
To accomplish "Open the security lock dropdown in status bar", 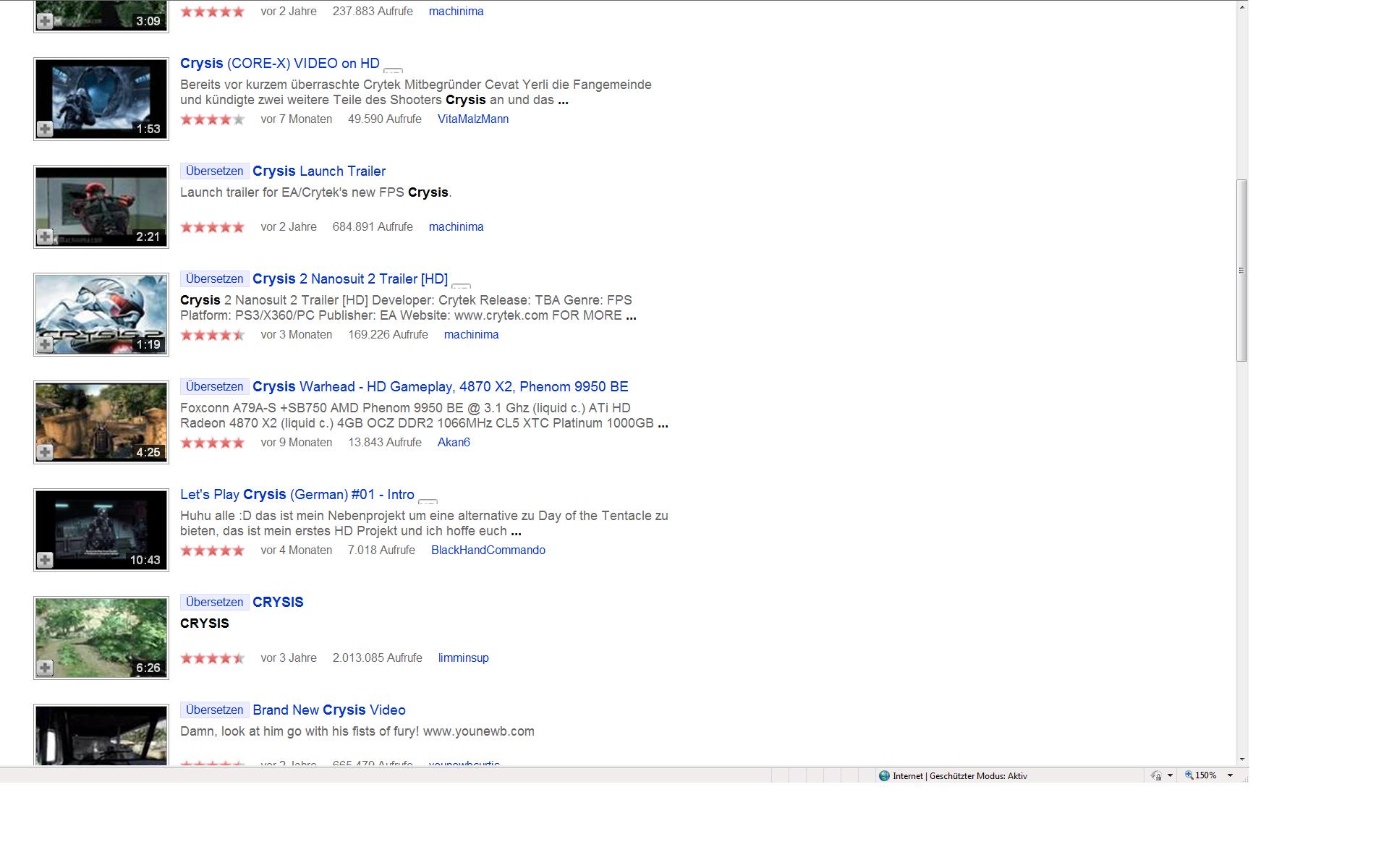I will [x=1170, y=775].
